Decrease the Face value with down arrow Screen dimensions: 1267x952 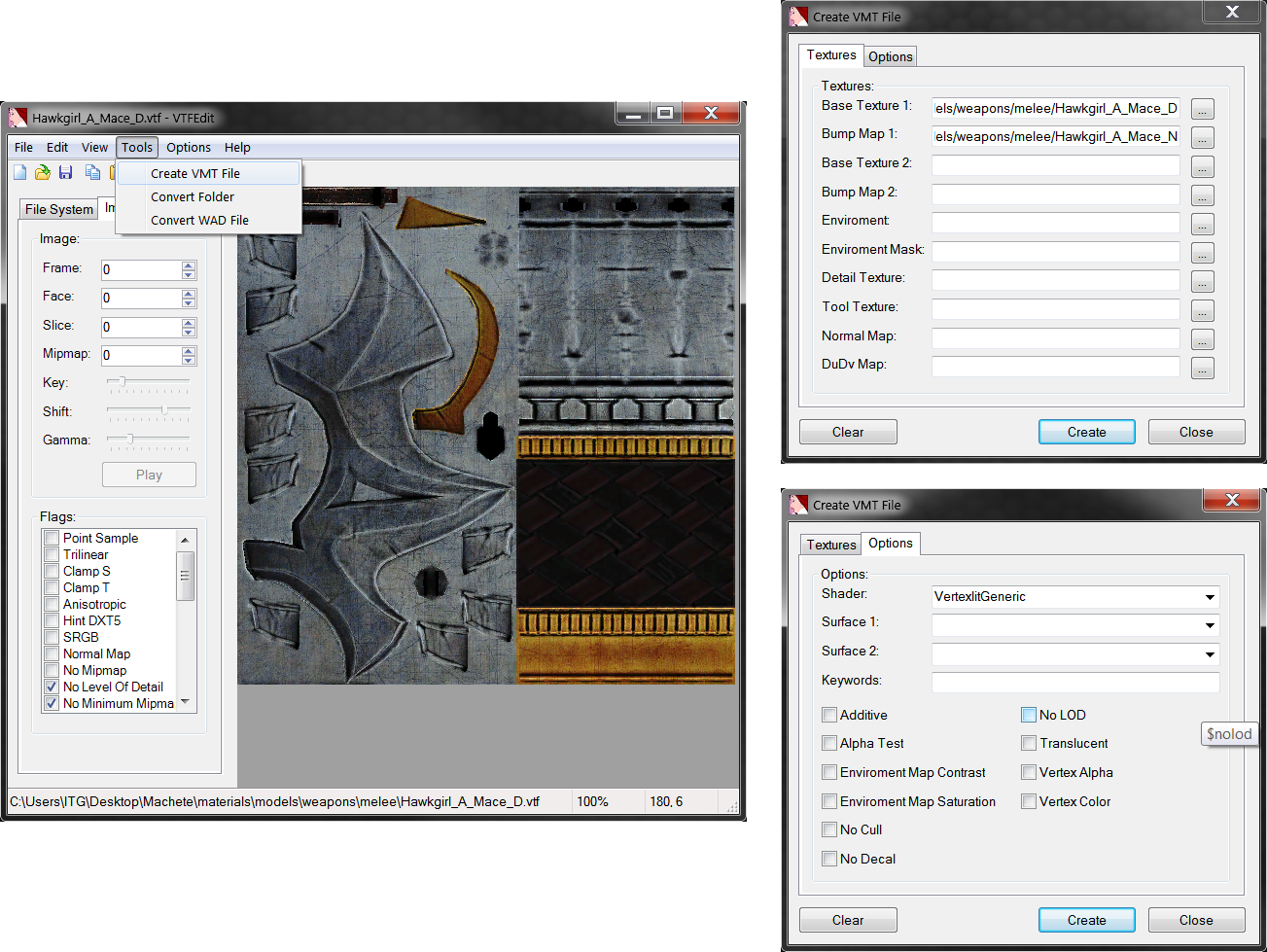[x=189, y=302]
